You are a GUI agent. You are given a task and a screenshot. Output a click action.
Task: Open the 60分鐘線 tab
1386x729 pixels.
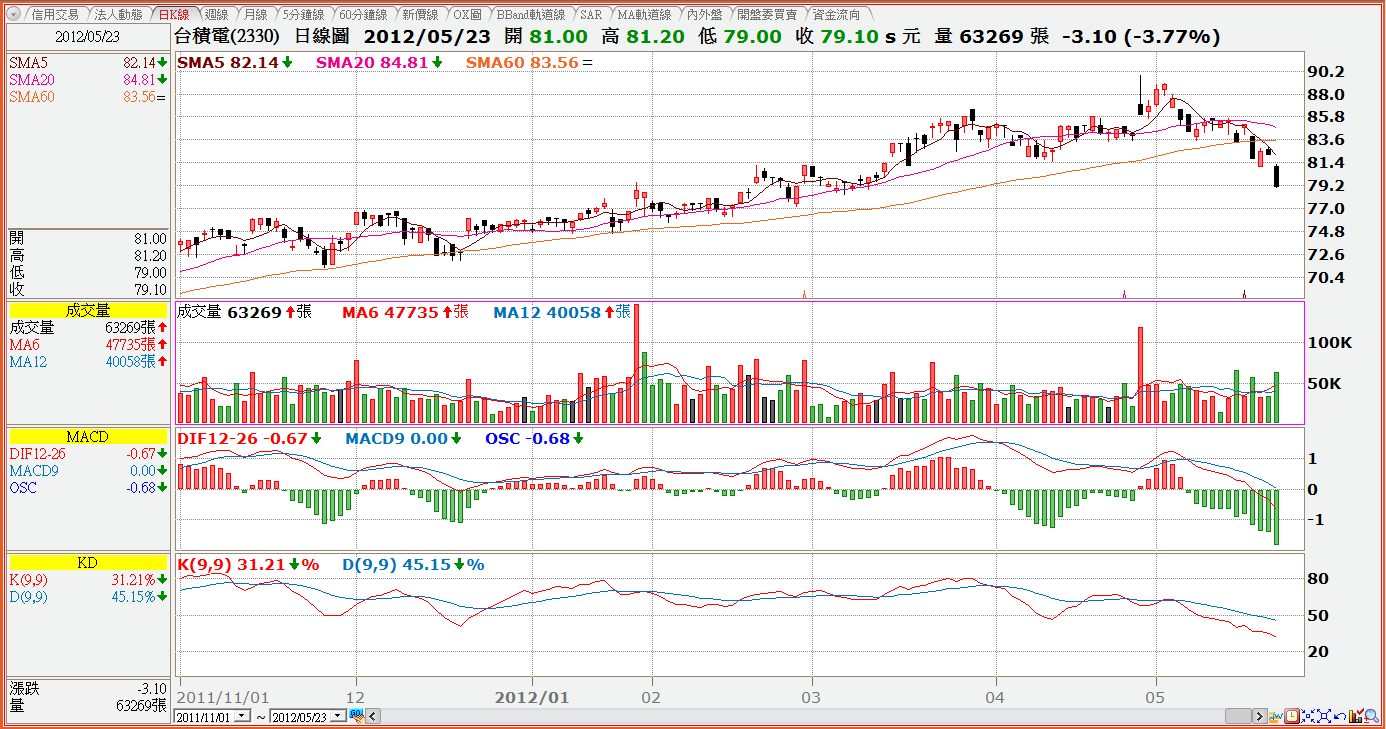click(x=363, y=15)
